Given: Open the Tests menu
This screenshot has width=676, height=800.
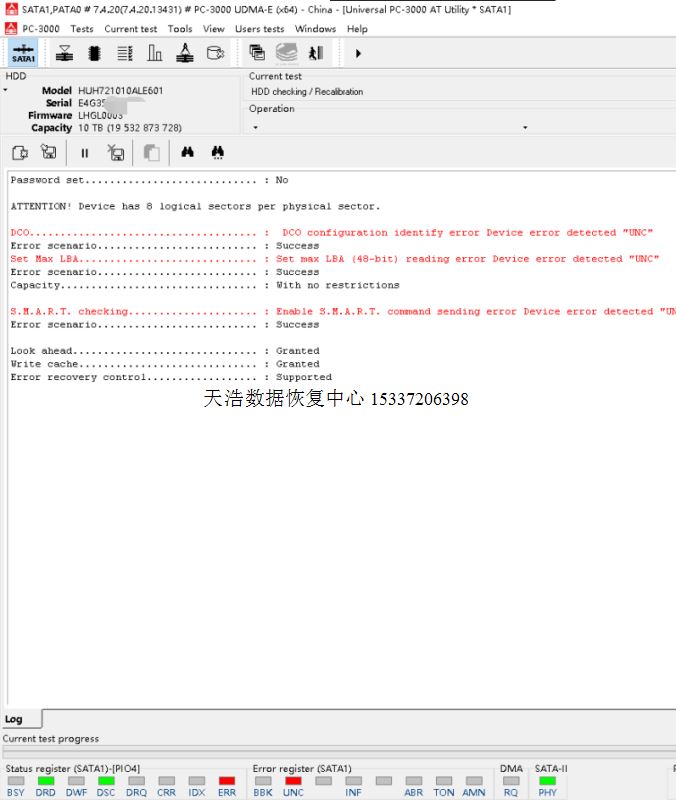Looking at the screenshot, I should pyautogui.click(x=82, y=29).
